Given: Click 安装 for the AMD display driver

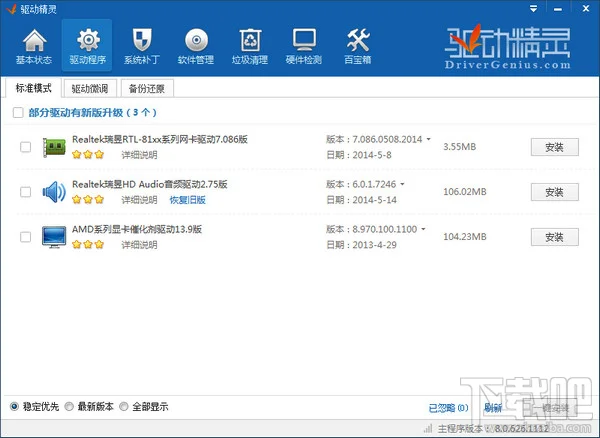Looking at the screenshot, I should [x=554, y=237].
